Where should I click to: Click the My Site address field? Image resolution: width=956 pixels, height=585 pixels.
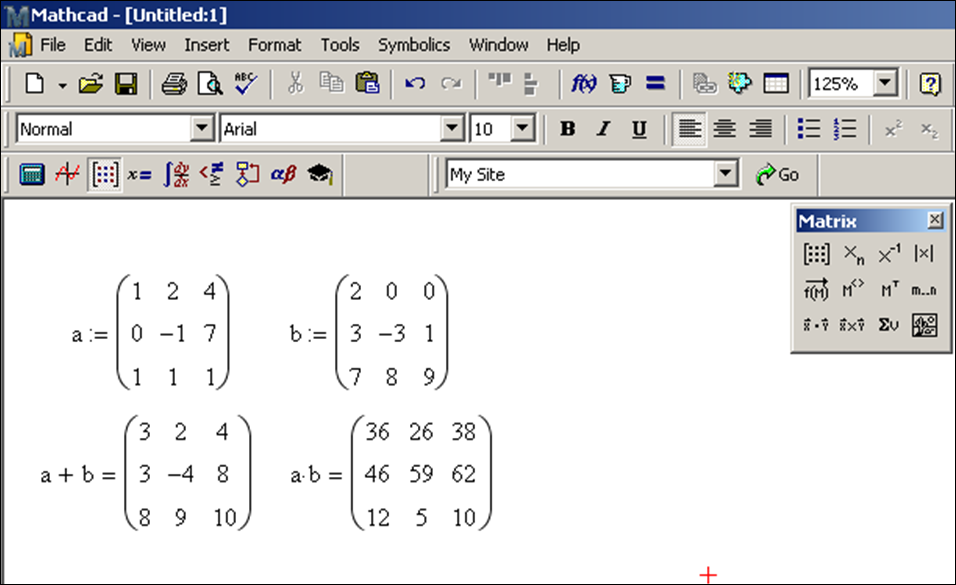pyautogui.click(x=580, y=175)
